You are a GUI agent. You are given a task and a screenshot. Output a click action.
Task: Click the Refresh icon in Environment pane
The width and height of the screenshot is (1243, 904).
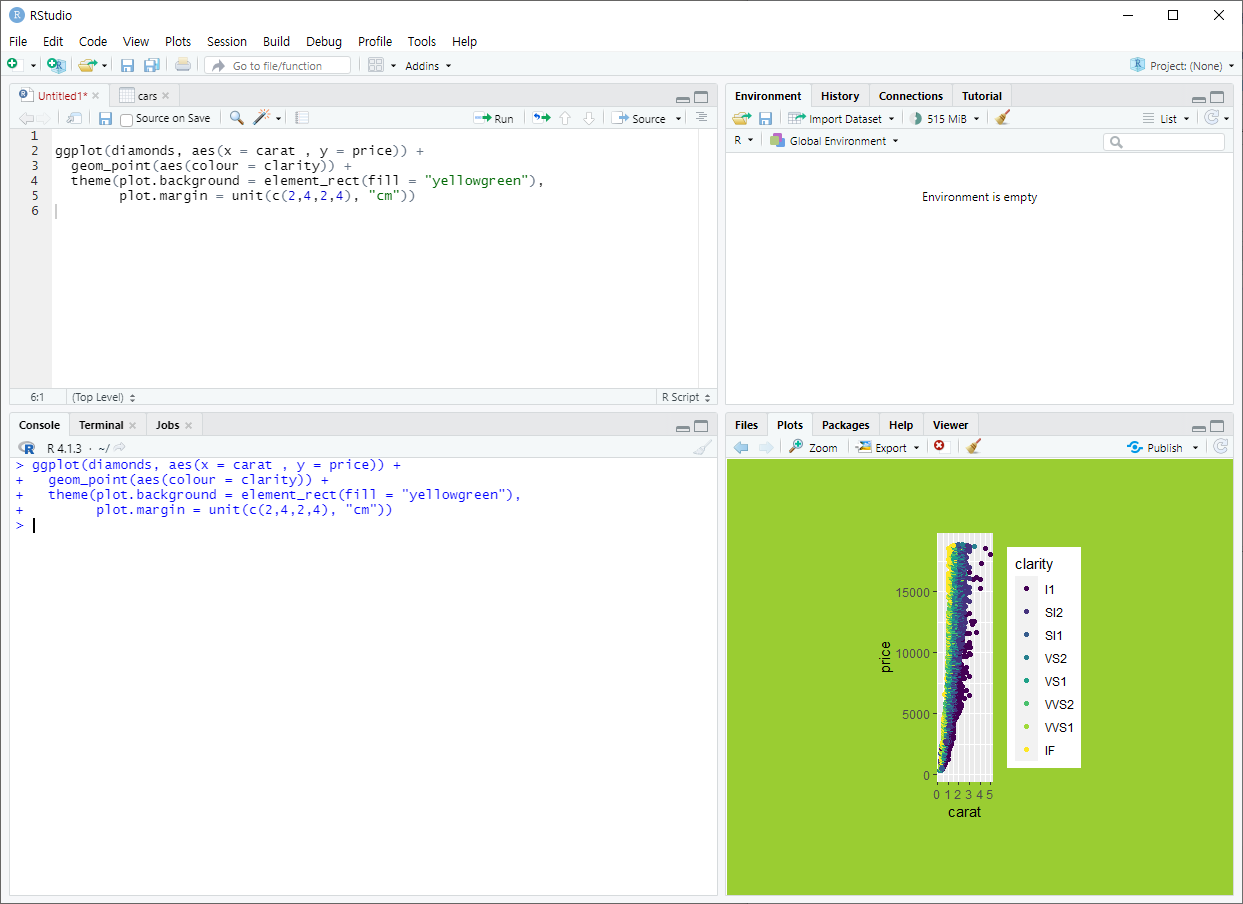[x=1213, y=118]
